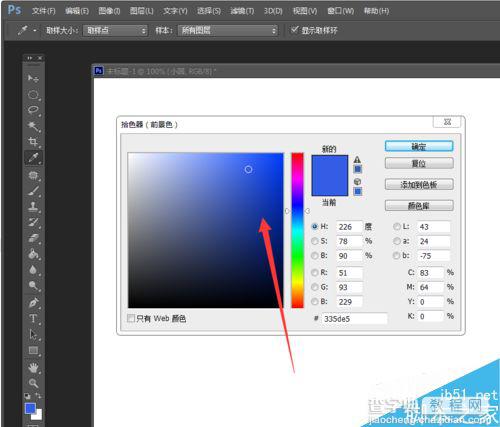Image resolution: width=500 pixels, height=427 pixels.
Task: Select the Type tool
Action: point(33,319)
